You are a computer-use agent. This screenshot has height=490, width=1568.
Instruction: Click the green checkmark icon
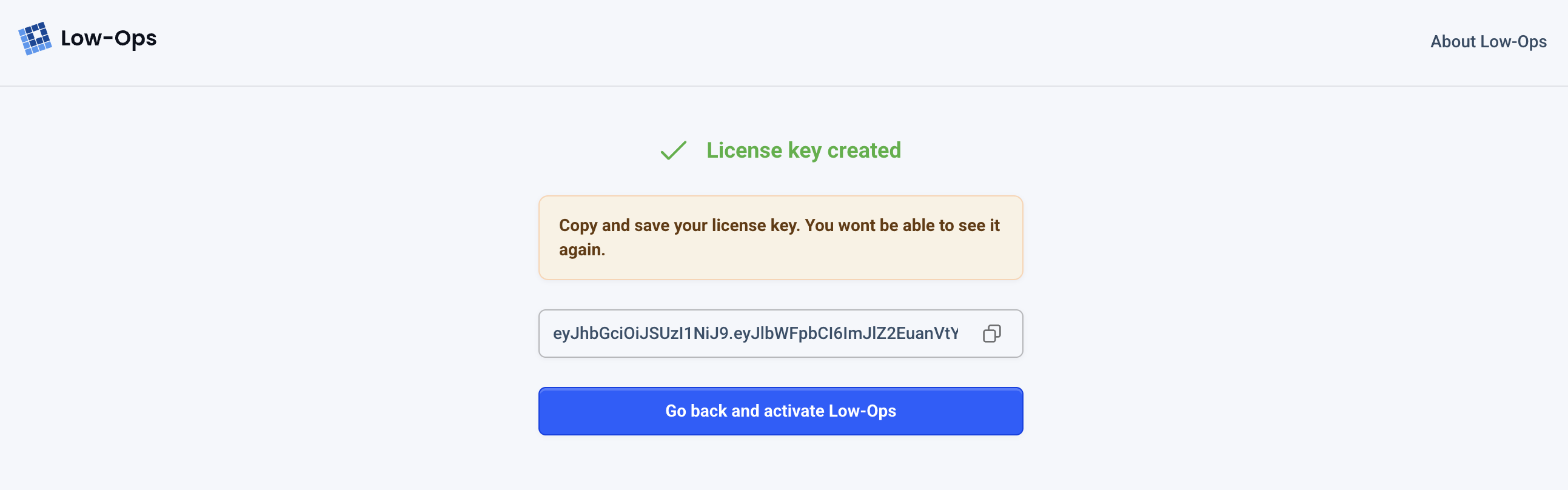pyautogui.click(x=673, y=150)
